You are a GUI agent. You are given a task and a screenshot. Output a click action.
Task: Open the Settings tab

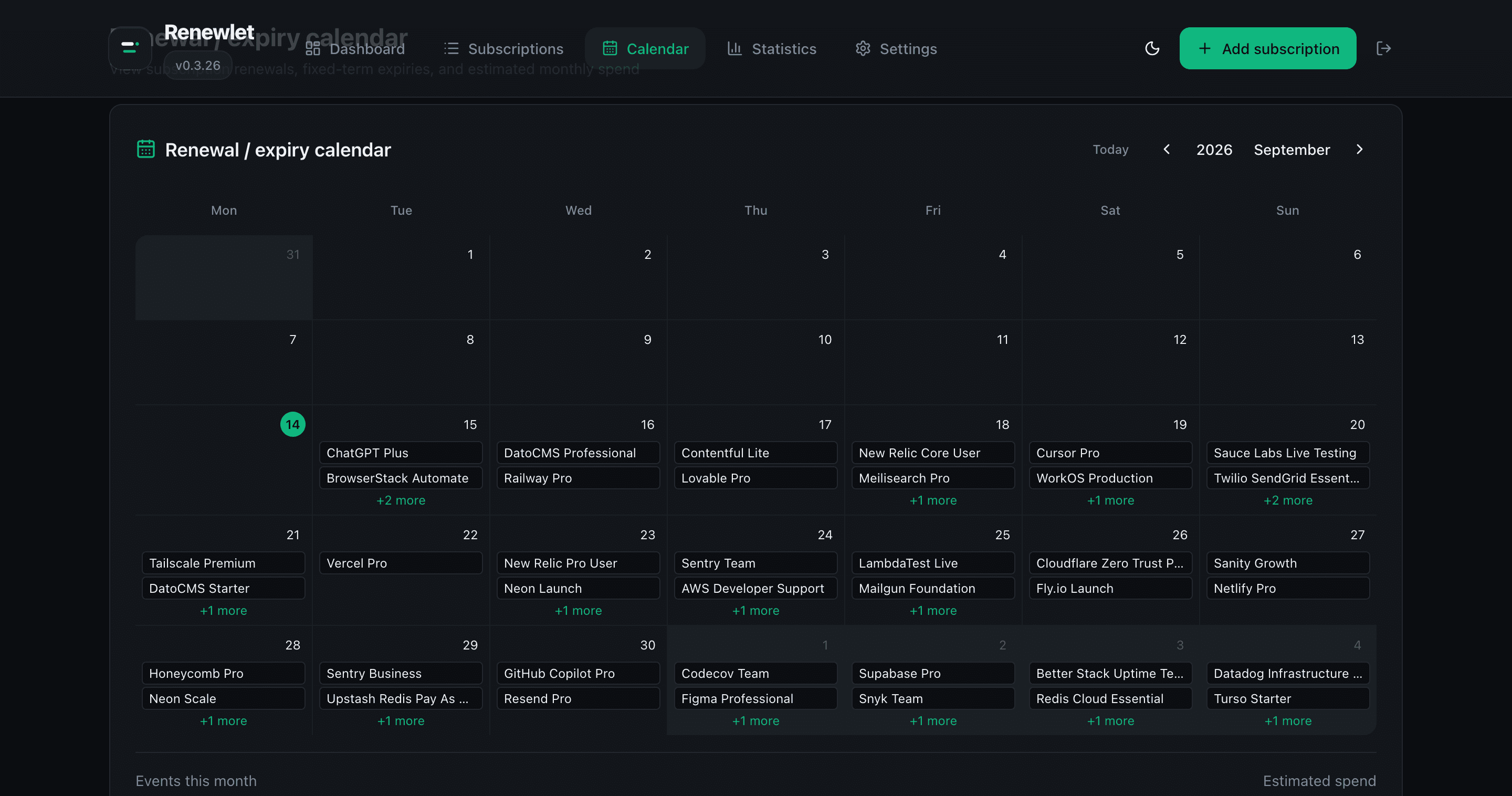coord(896,48)
